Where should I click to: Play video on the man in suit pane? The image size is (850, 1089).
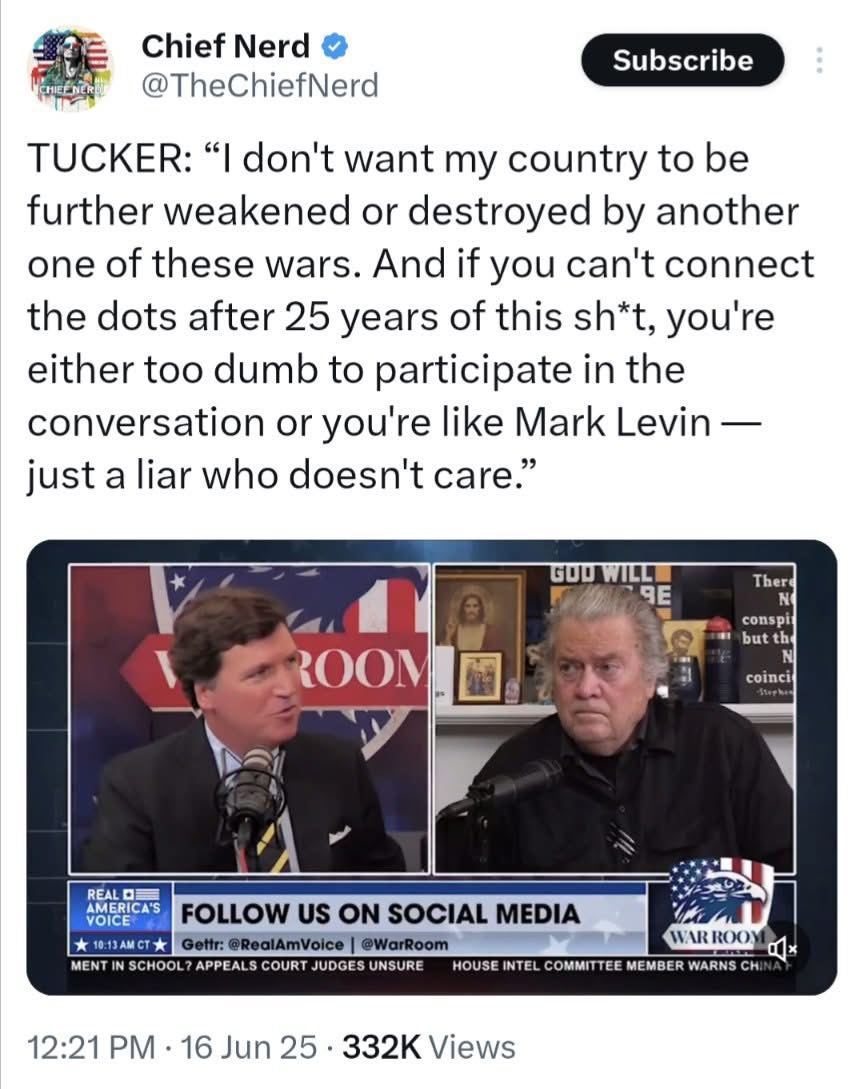pyautogui.click(x=249, y=718)
